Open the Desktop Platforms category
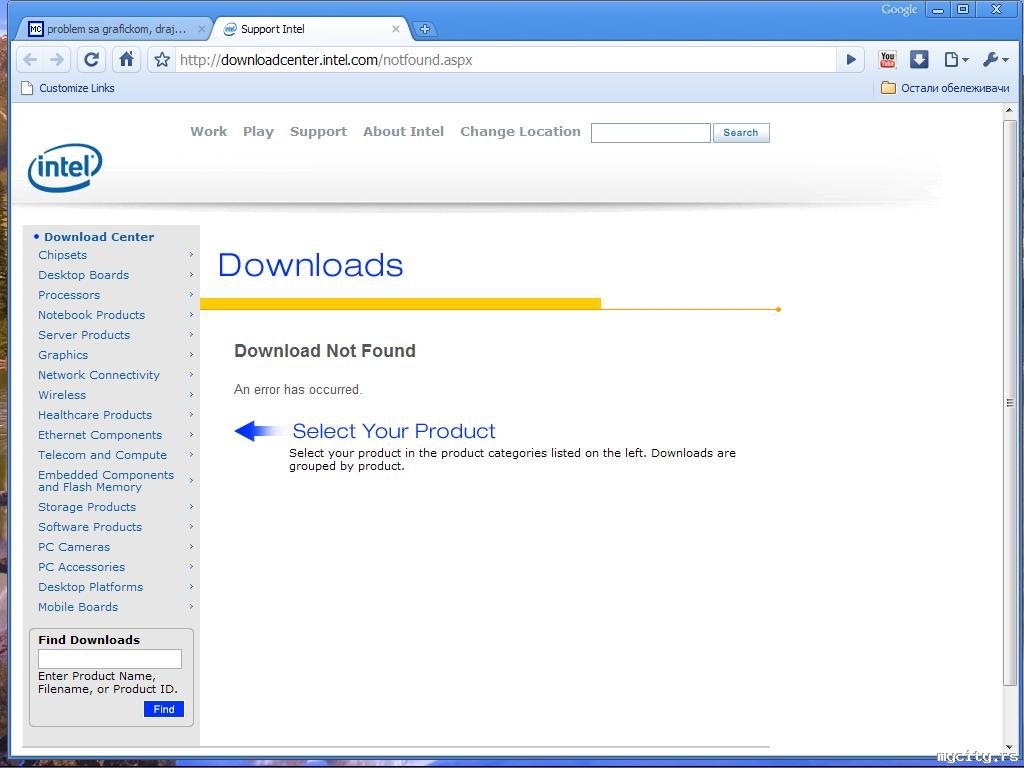1024x768 pixels. pos(91,587)
